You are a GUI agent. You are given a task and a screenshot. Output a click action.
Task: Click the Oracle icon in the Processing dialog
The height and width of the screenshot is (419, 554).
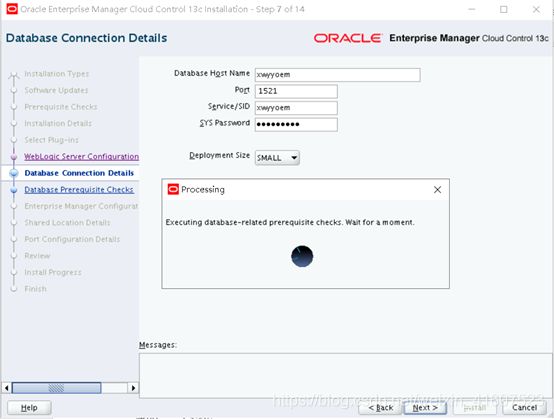tap(173, 189)
